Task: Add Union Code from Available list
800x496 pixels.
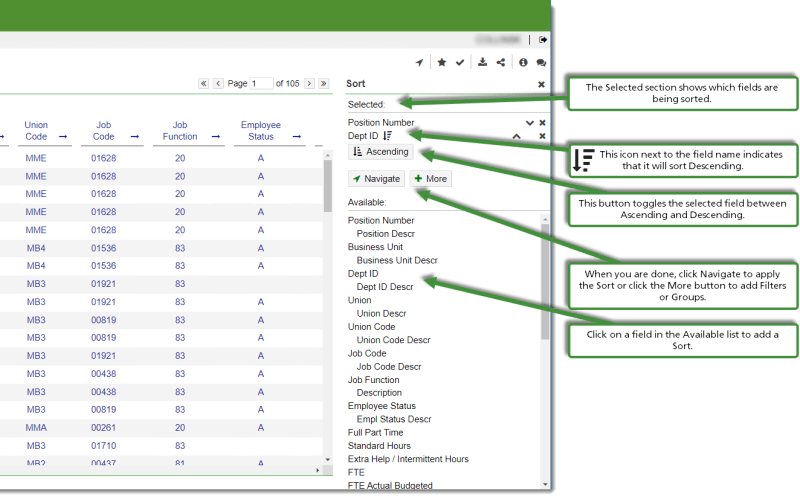Action: [371, 327]
